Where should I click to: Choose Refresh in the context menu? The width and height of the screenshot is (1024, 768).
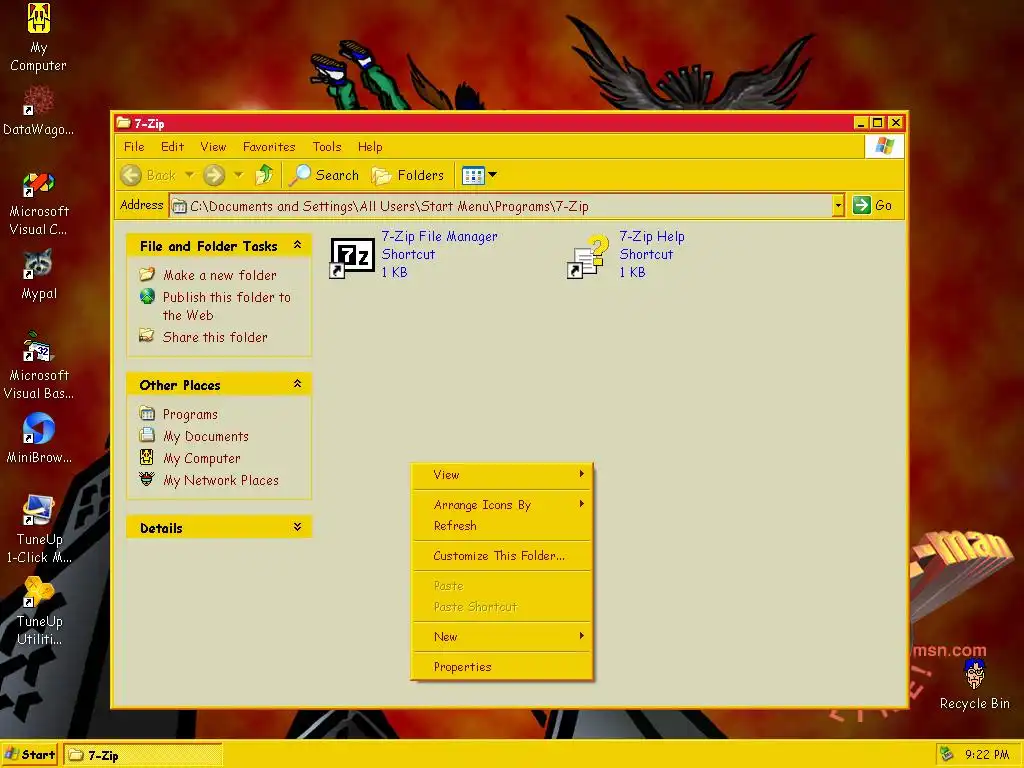click(x=502, y=526)
